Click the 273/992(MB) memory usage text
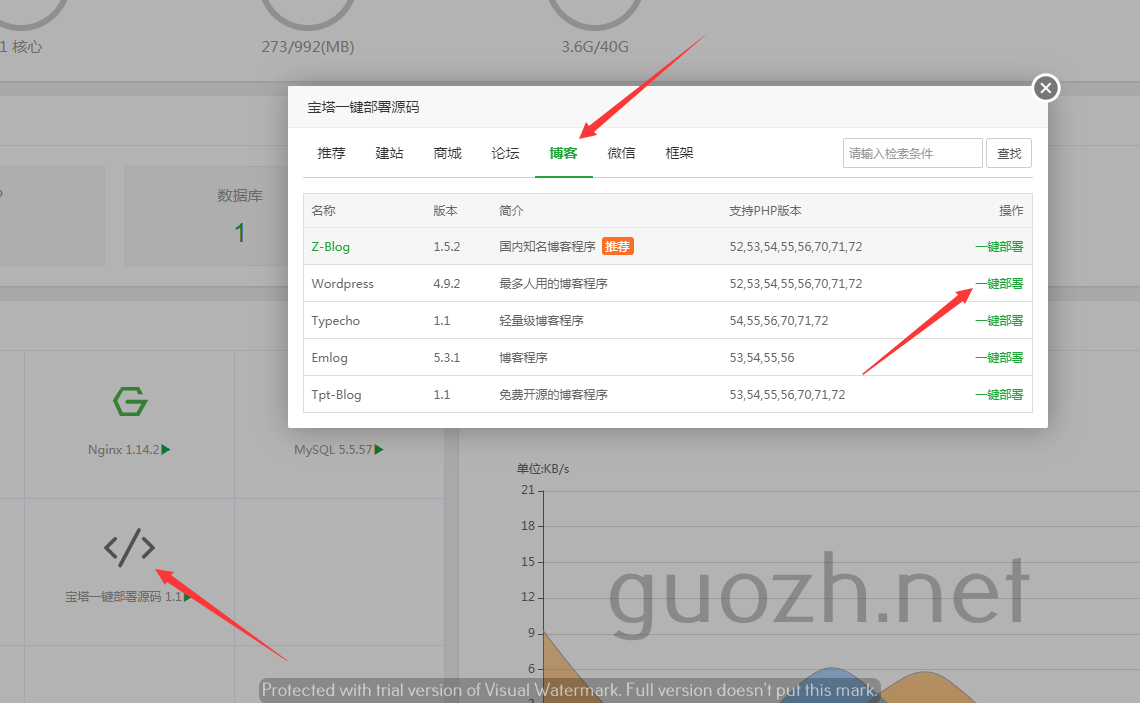This screenshot has width=1140, height=703. pos(308,47)
